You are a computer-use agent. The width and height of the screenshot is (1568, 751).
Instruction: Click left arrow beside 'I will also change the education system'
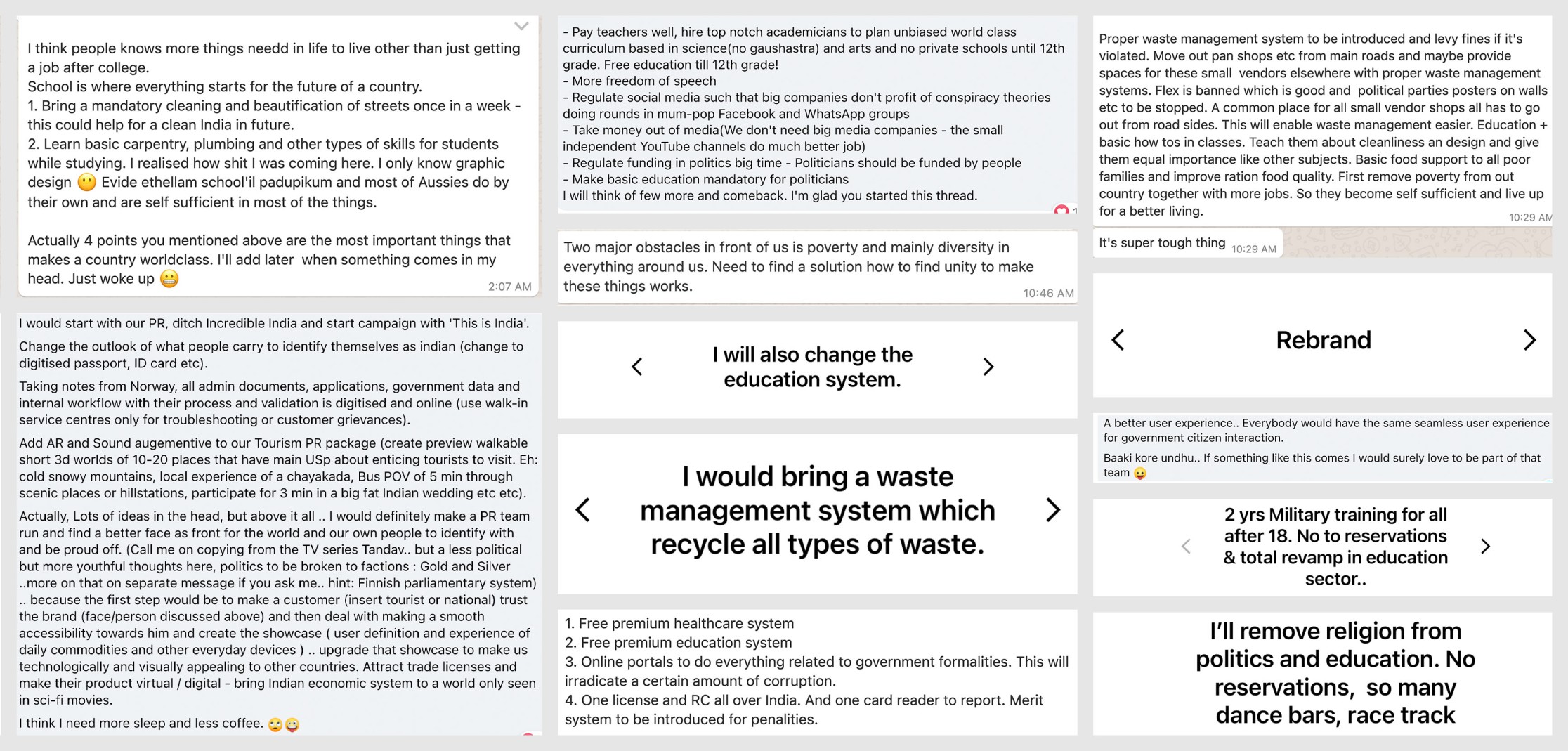coord(637,367)
